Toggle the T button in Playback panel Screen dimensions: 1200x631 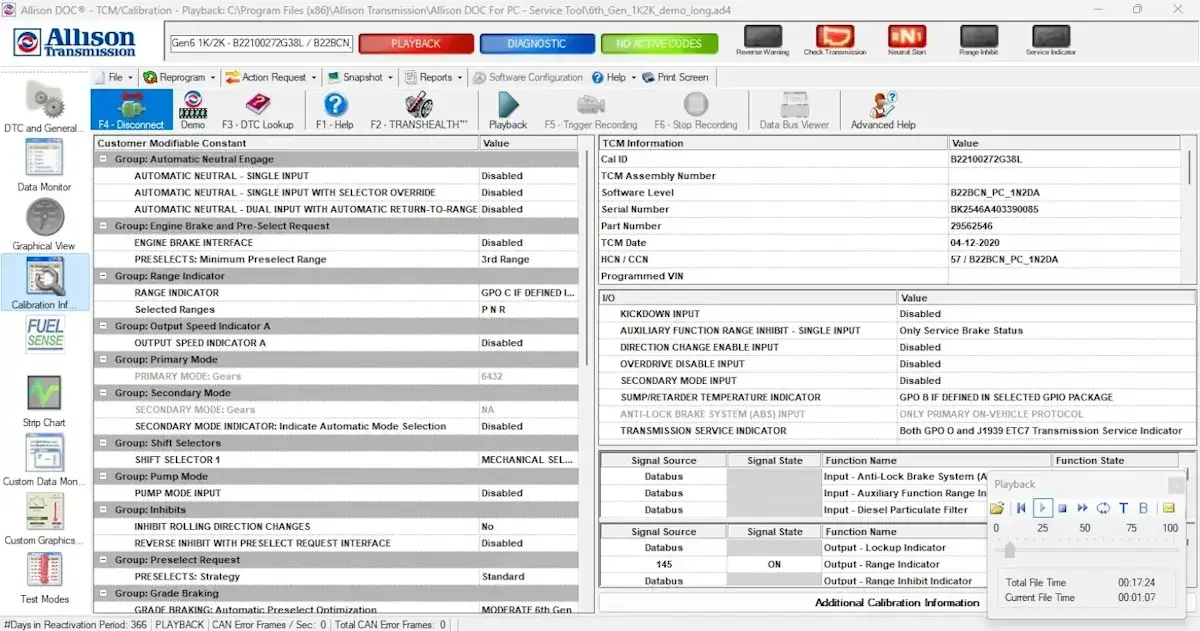[x=1123, y=508]
